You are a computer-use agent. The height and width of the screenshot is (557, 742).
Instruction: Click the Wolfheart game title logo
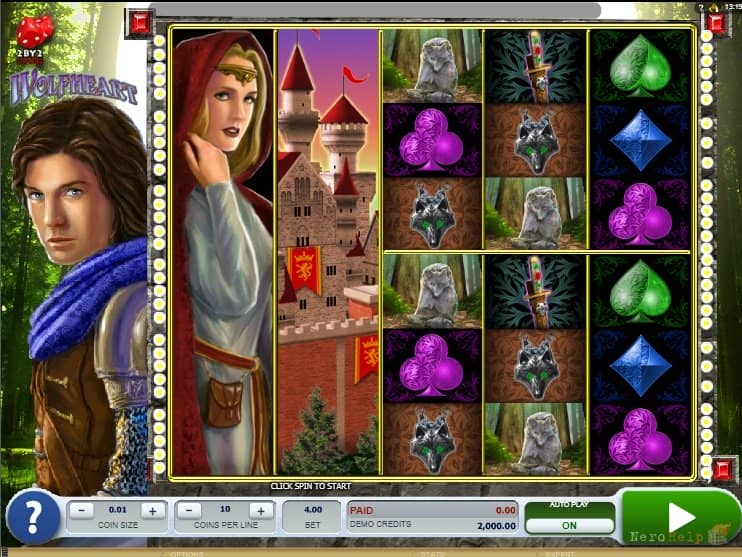tap(75, 88)
